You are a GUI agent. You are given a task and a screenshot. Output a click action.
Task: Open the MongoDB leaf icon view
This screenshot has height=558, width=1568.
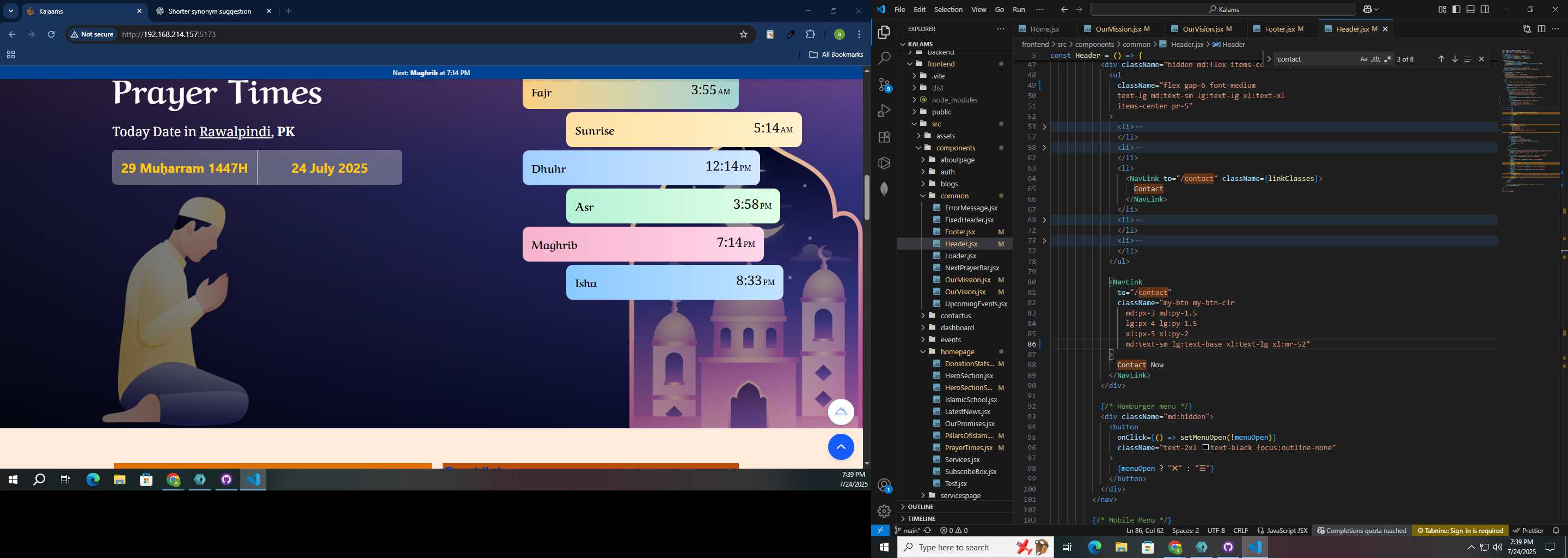coord(884,189)
